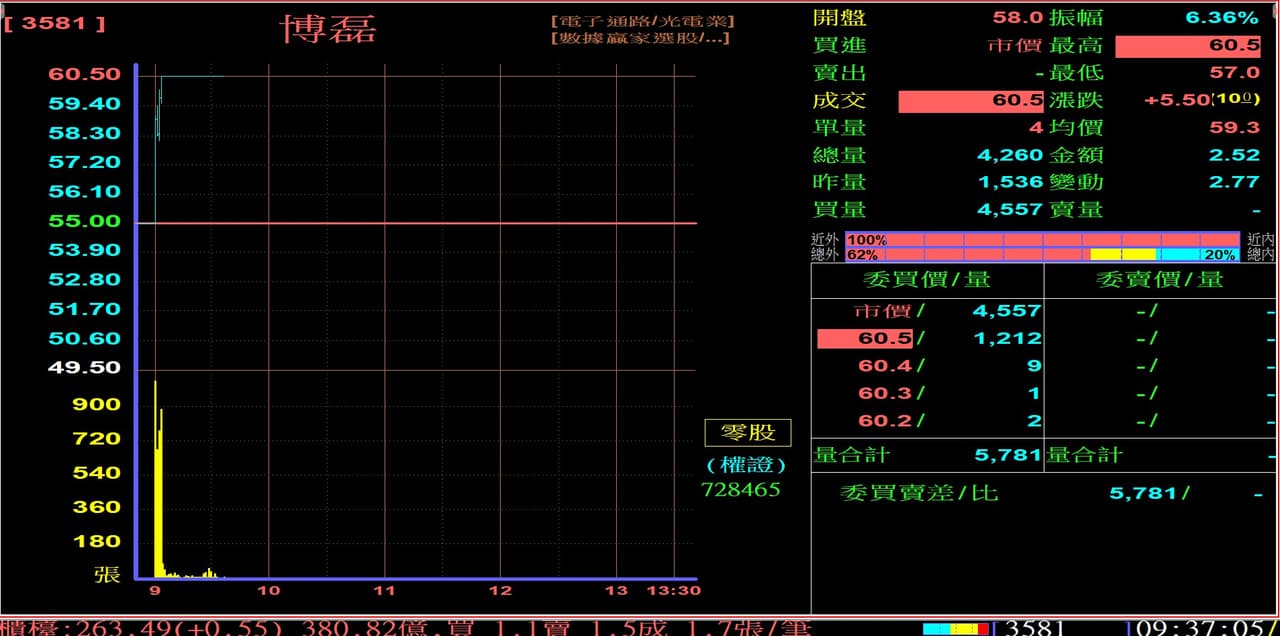Click the 總量 value 4,260
The height and width of the screenshot is (636, 1280).
[x=1010, y=155]
